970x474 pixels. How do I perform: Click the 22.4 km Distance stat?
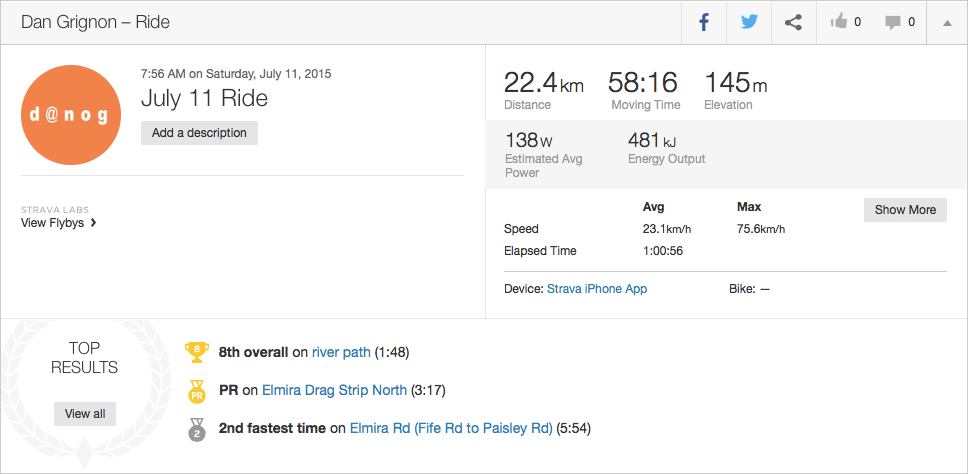pyautogui.click(x=543, y=88)
